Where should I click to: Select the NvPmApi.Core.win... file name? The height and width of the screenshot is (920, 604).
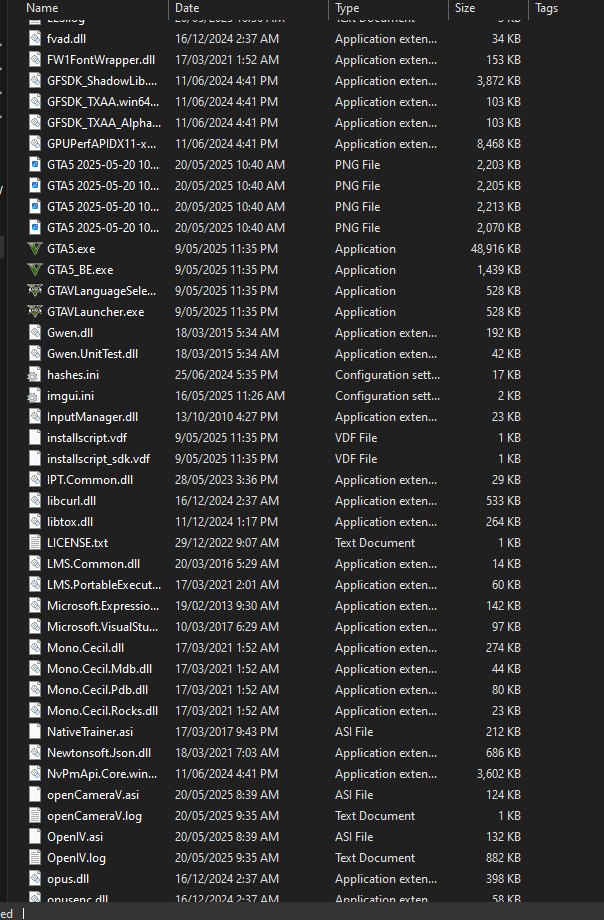102,774
